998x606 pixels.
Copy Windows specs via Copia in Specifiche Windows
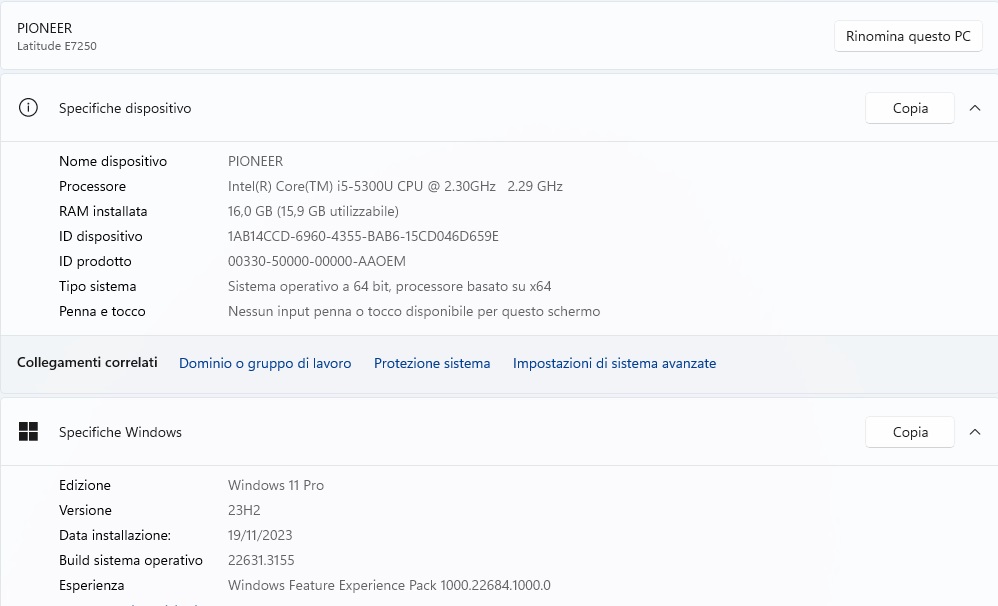[x=910, y=432]
